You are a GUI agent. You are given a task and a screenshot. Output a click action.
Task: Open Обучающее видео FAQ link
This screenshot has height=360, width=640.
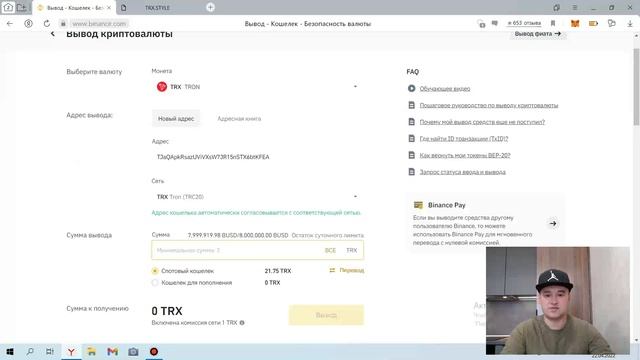coord(445,89)
